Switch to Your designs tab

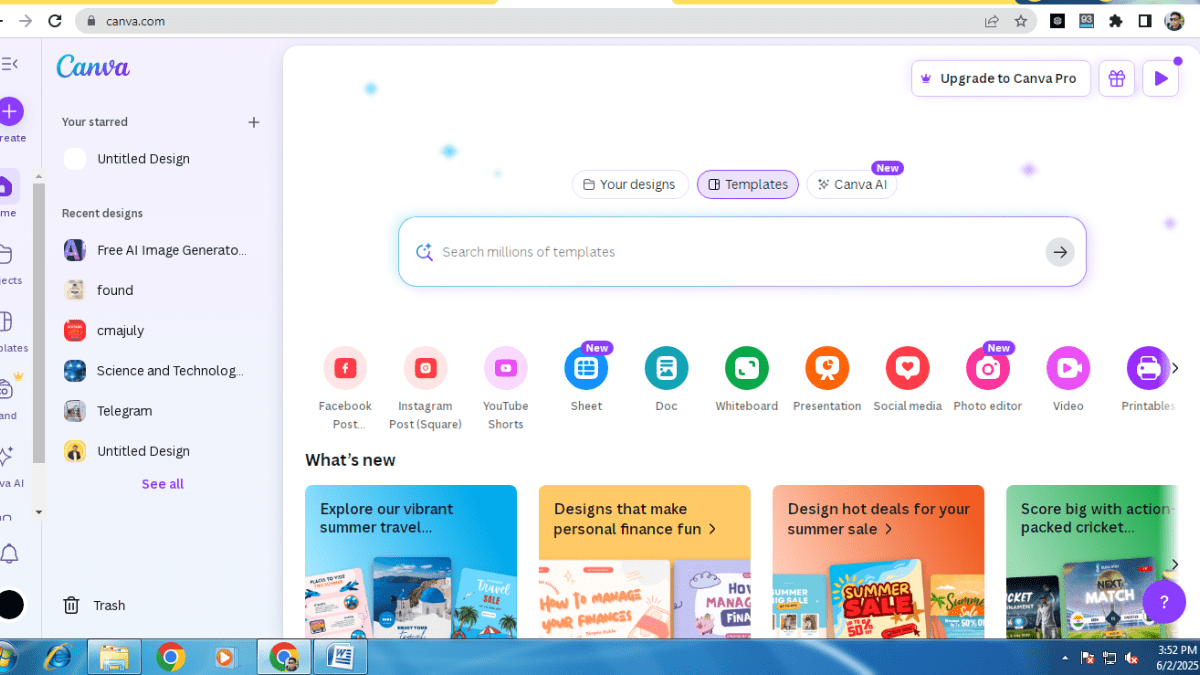pos(630,184)
